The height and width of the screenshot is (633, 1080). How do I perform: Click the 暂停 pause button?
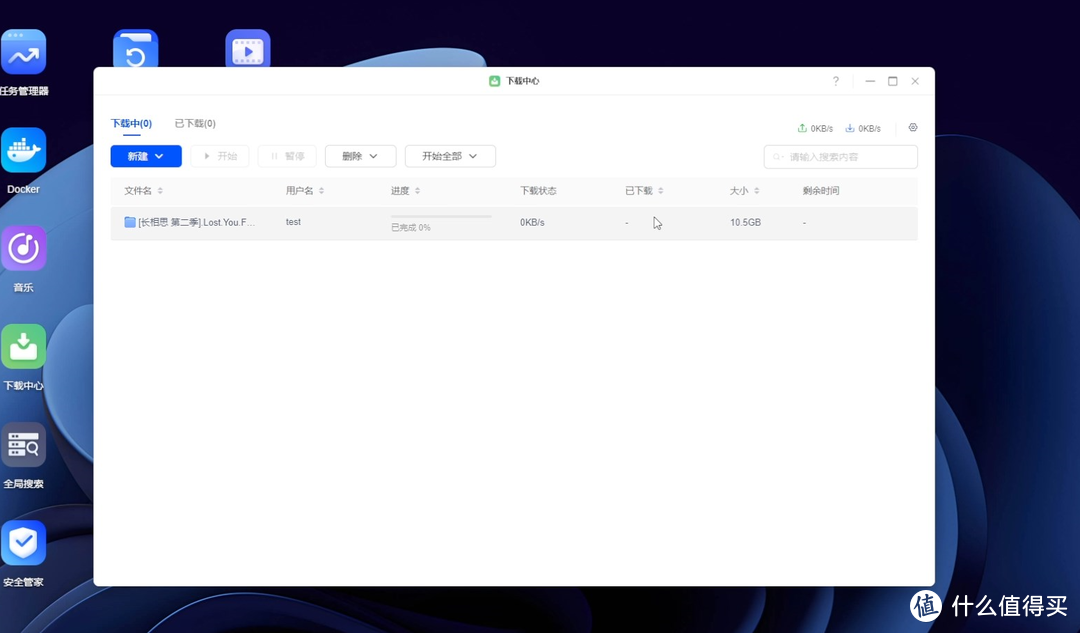pos(287,156)
